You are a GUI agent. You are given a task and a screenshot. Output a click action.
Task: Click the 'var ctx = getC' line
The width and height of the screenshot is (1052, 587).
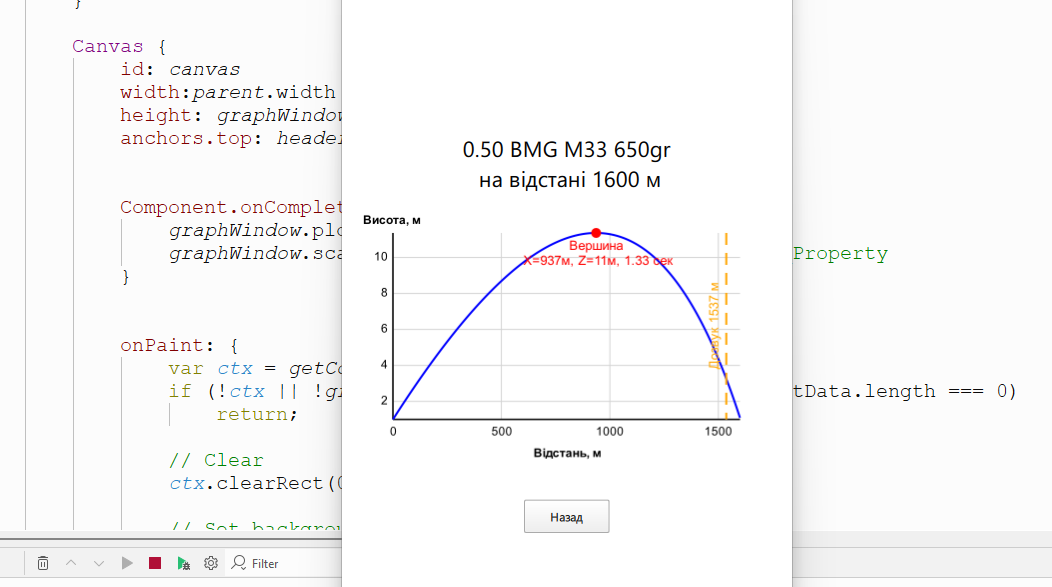tap(255, 368)
